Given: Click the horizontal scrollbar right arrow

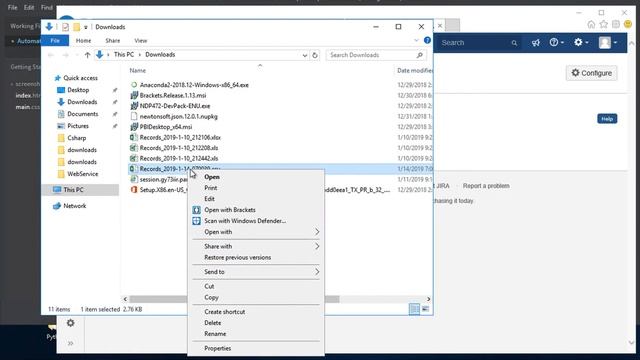Looking at the screenshot, I should point(429,299).
